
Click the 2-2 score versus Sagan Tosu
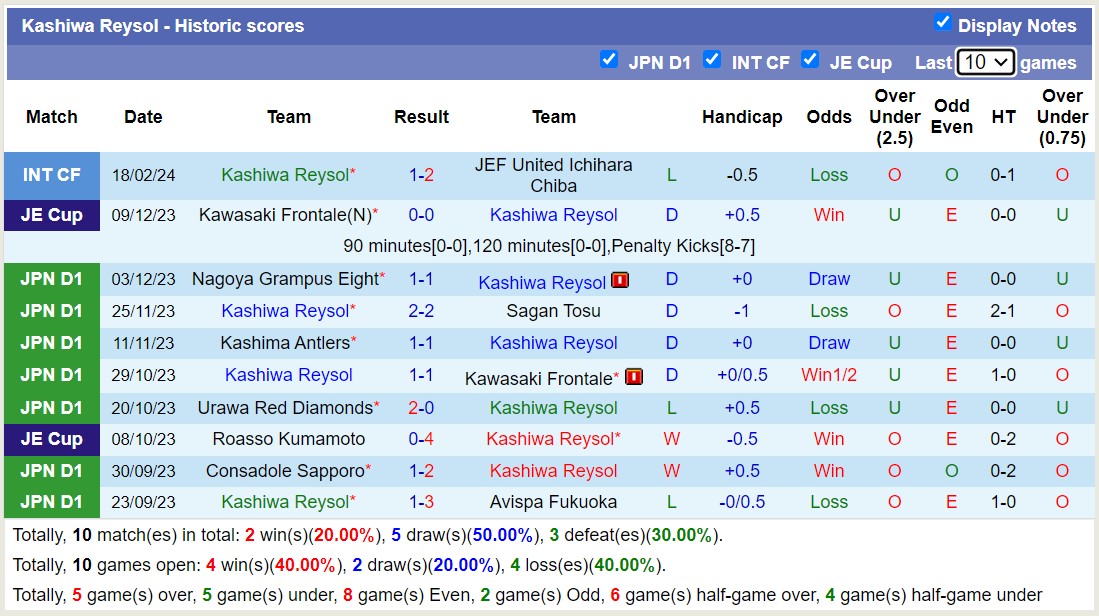tap(421, 311)
